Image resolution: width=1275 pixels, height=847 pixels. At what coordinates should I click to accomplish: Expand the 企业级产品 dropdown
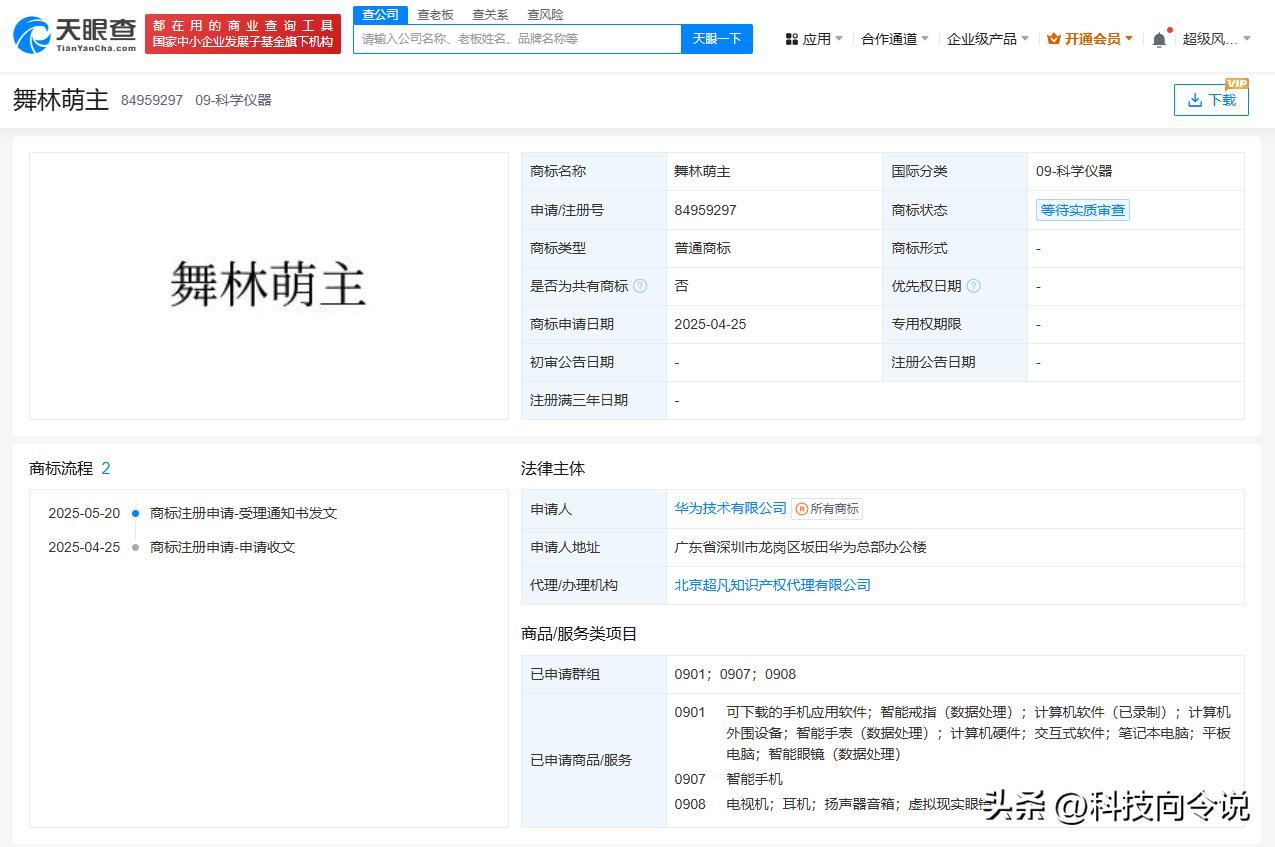1026,39
